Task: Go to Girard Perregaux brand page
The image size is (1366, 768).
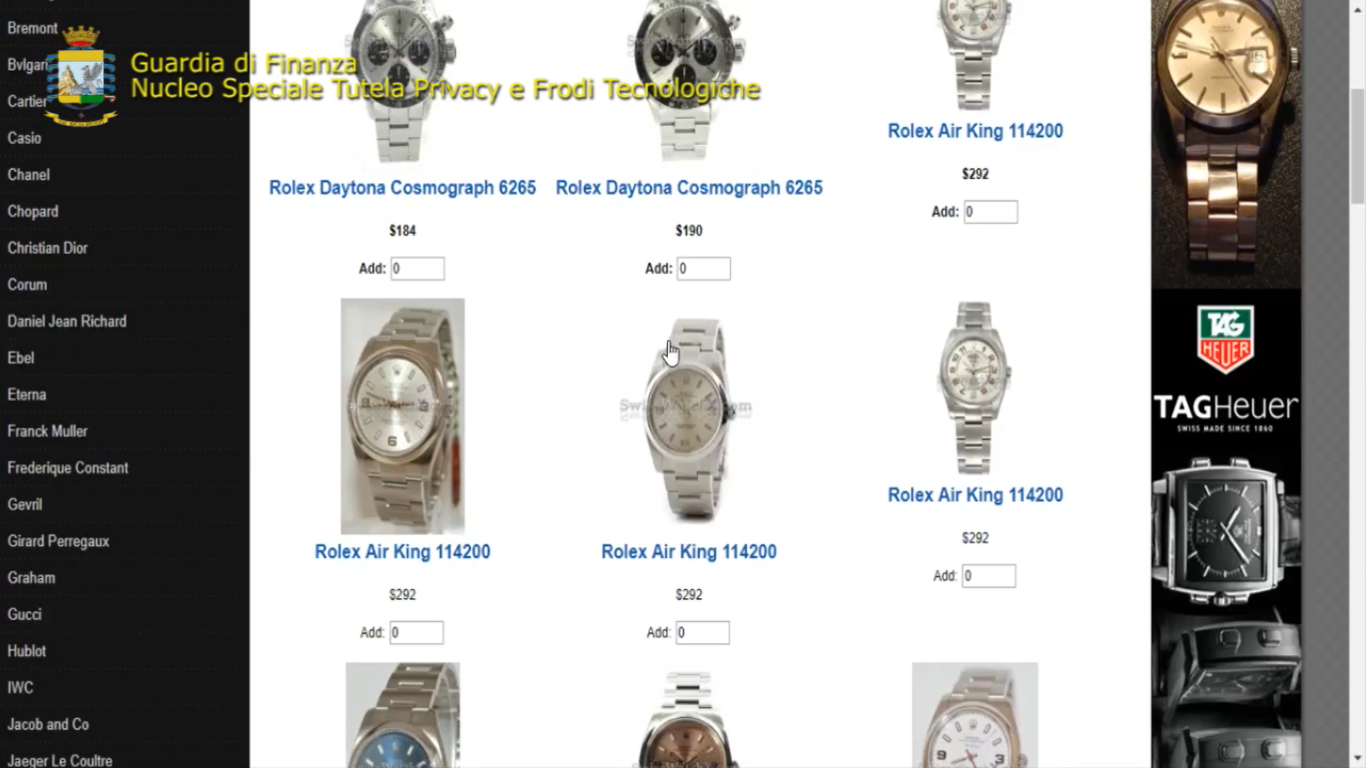Action: [x=58, y=541]
